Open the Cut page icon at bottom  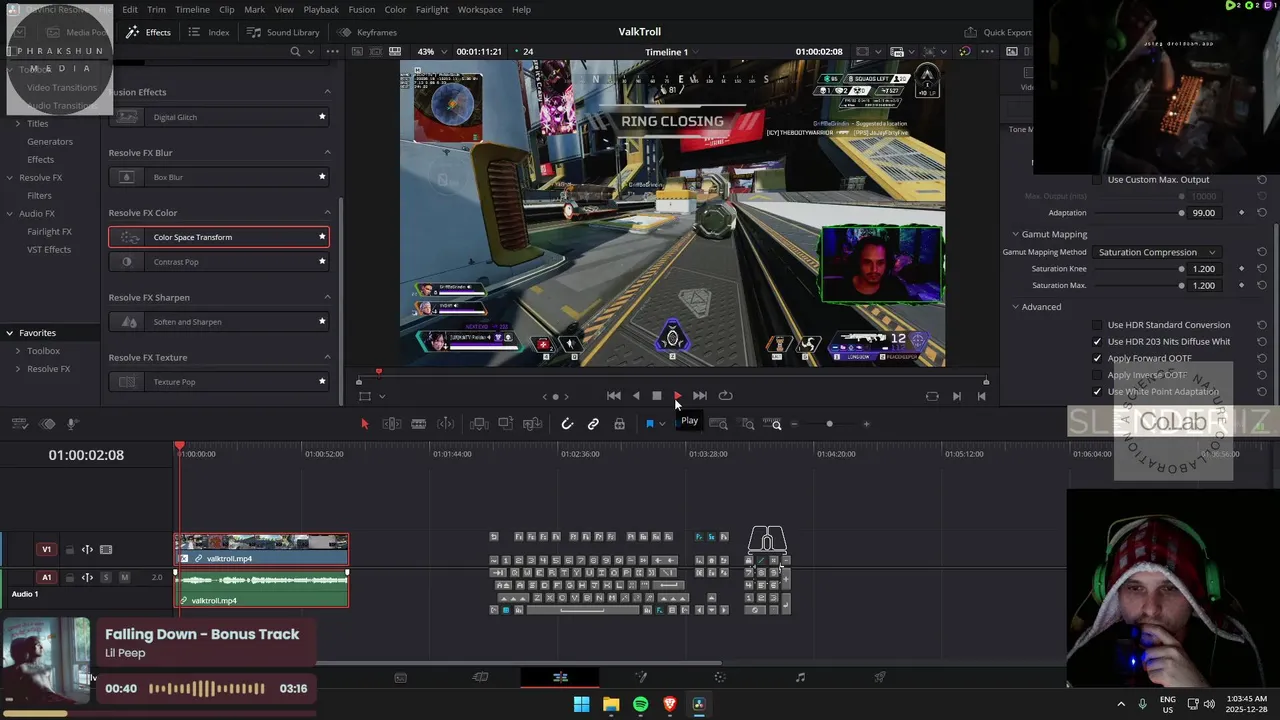click(x=480, y=677)
